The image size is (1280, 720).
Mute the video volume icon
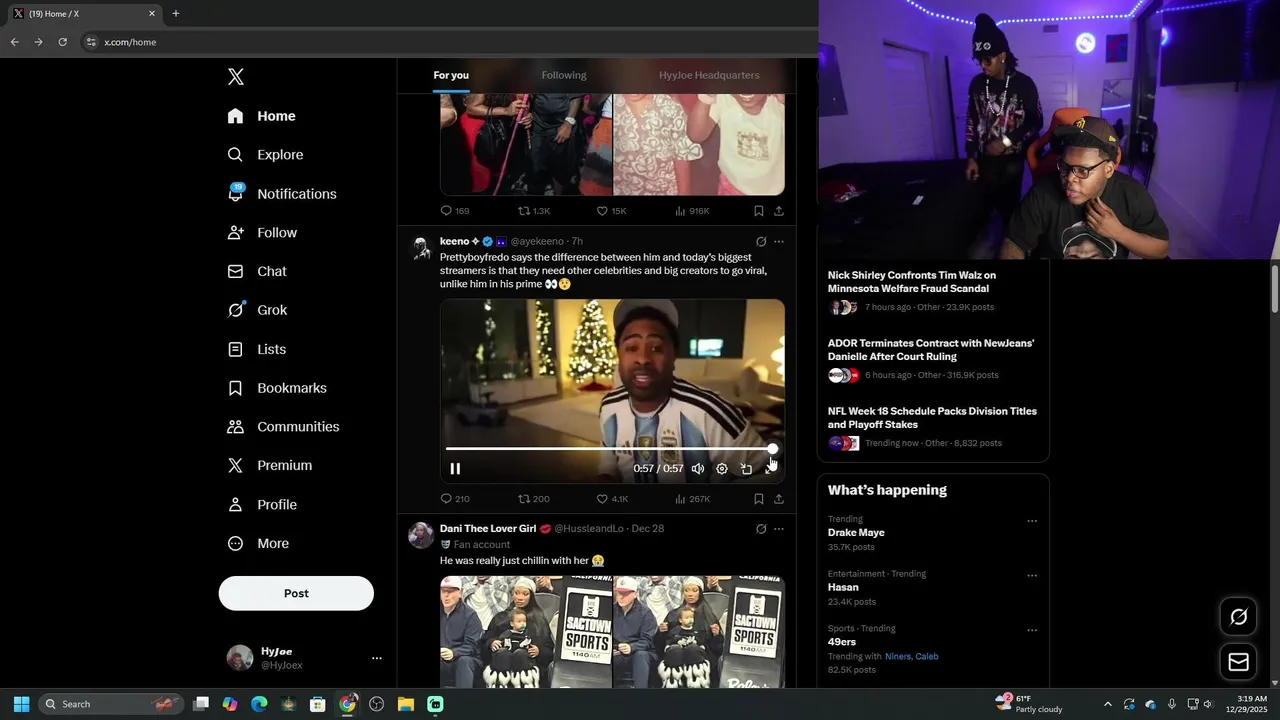[698, 469]
